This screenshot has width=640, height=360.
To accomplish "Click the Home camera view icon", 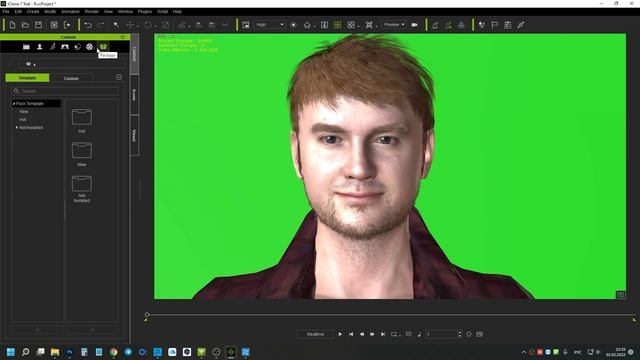I will point(307,25).
